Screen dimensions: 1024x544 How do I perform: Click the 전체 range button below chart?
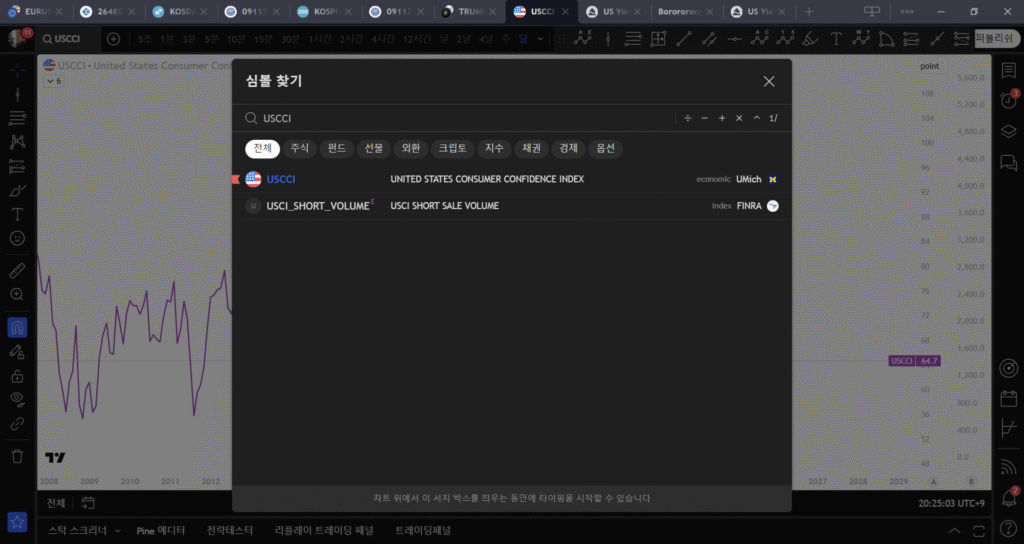56,503
